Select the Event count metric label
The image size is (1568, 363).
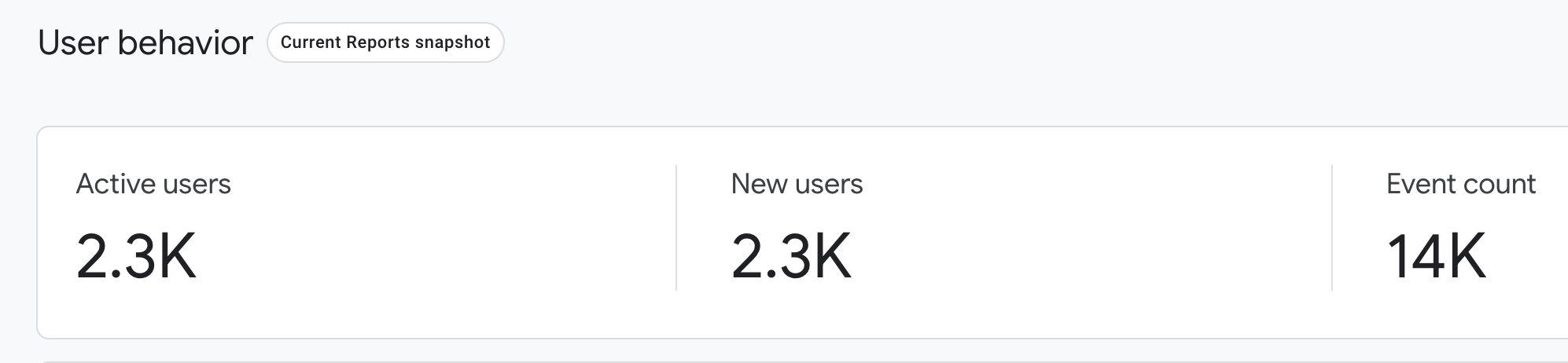1460,184
